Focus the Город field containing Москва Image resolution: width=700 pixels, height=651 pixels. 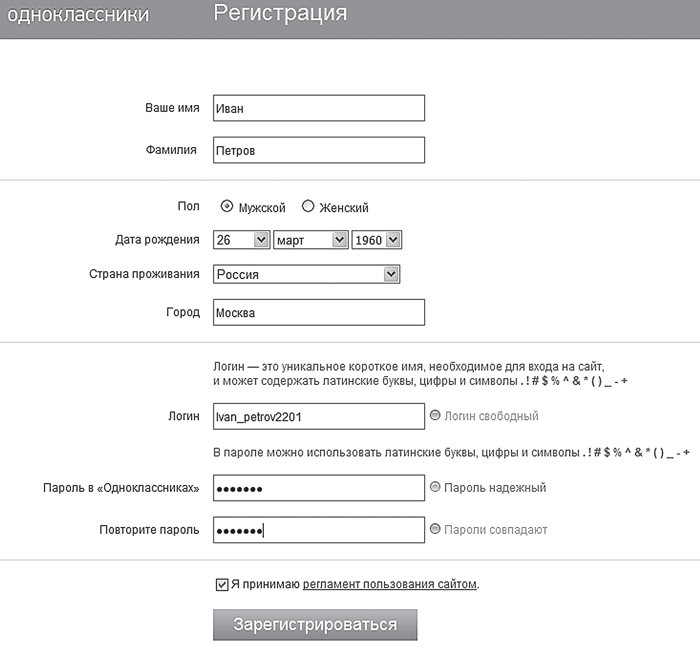point(319,312)
